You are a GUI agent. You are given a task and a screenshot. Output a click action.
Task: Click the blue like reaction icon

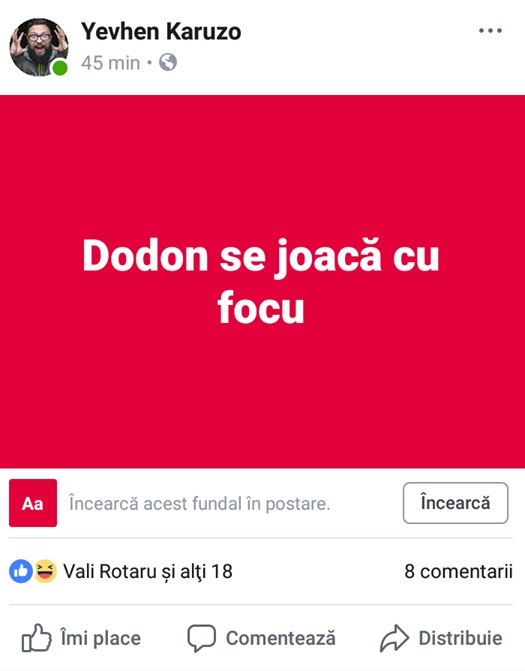21,571
